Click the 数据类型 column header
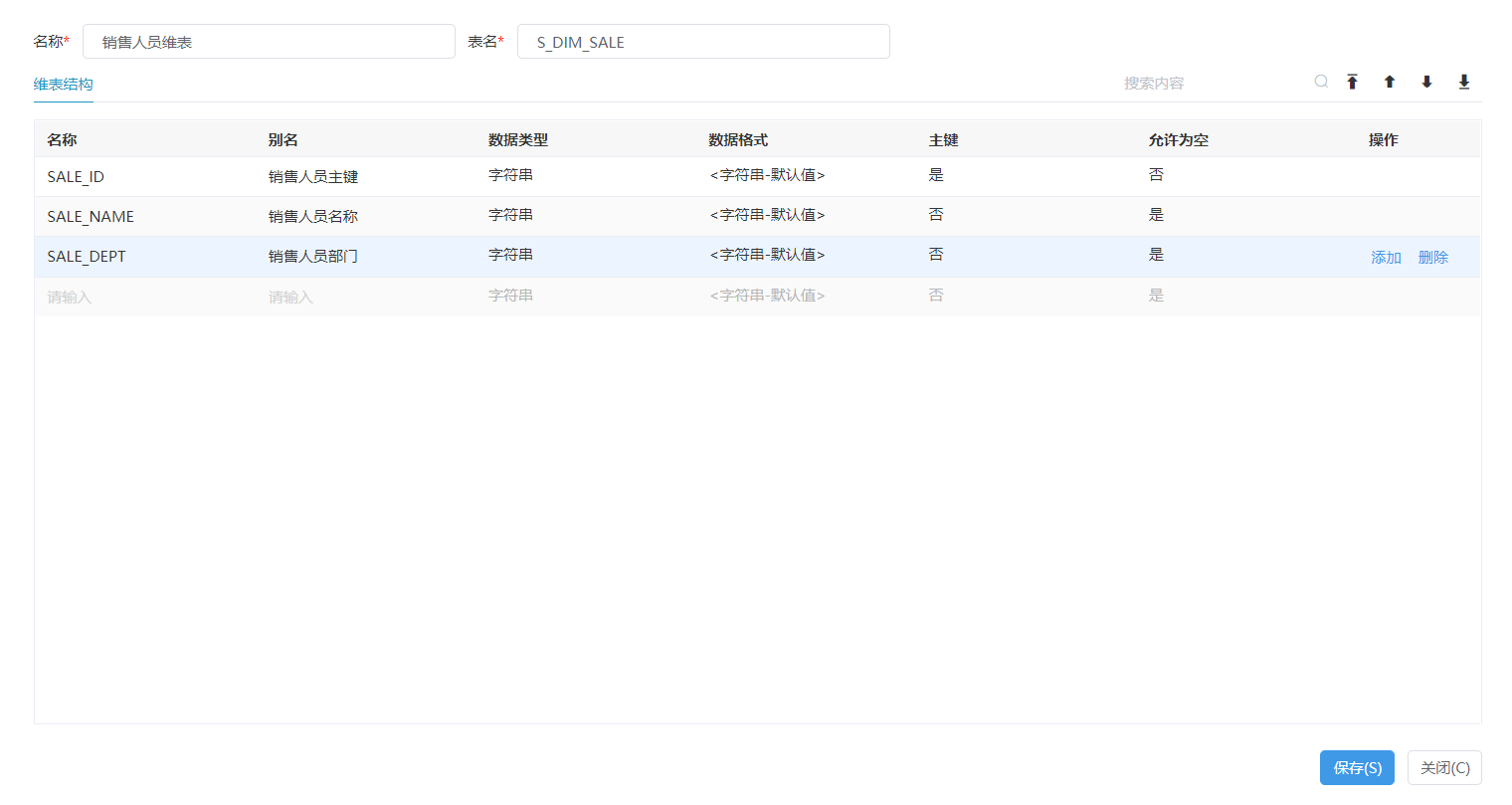 (x=518, y=140)
